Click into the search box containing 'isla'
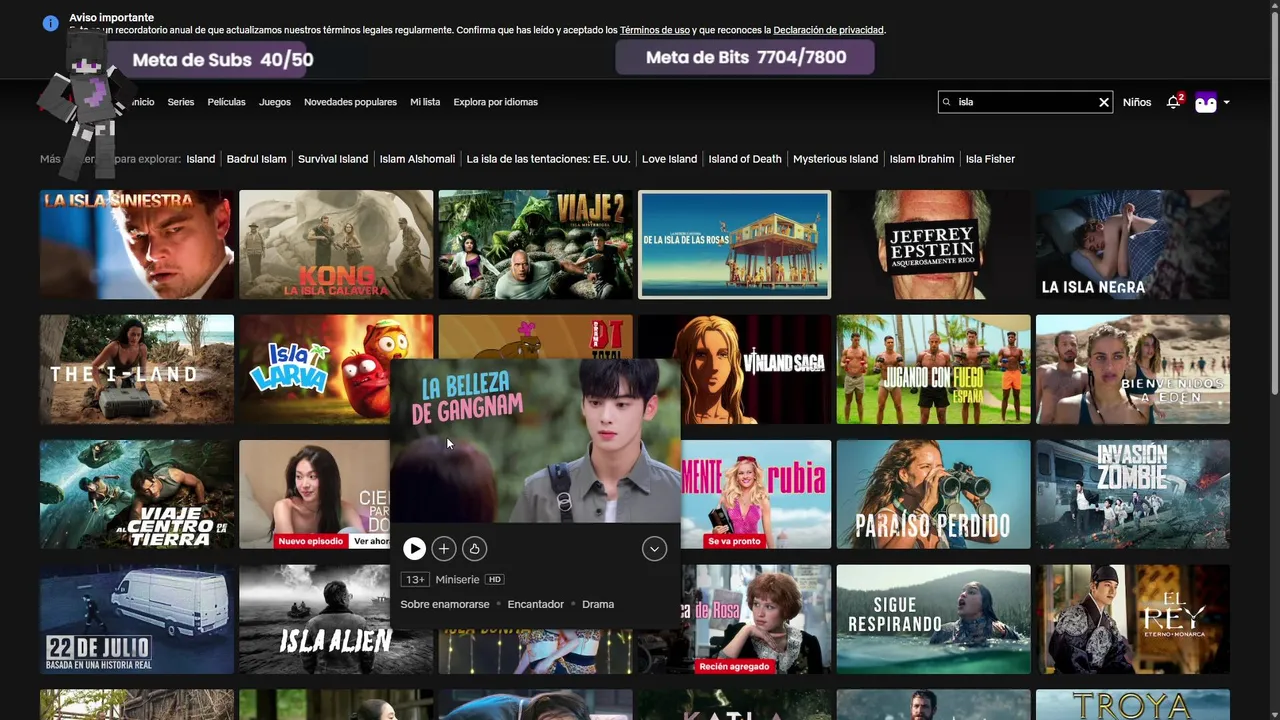 click(x=1025, y=102)
